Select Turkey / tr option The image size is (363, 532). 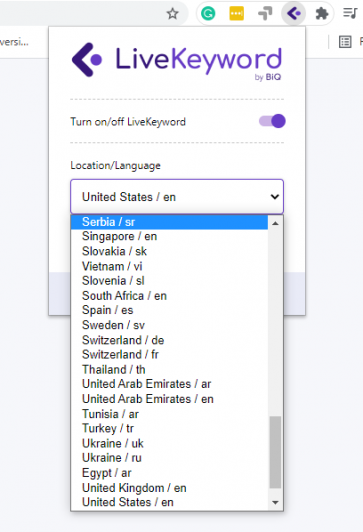click(x=169, y=429)
